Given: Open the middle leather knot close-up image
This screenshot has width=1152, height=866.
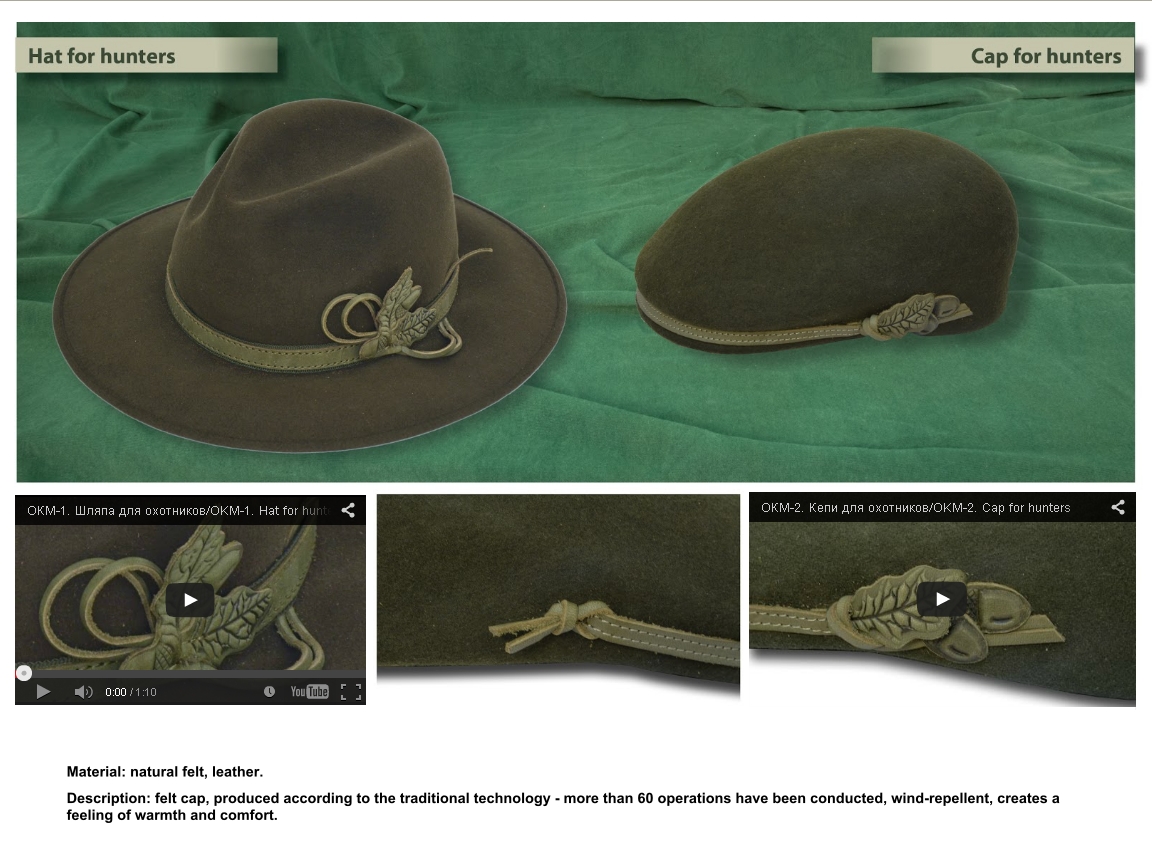Looking at the screenshot, I should click(x=558, y=590).
